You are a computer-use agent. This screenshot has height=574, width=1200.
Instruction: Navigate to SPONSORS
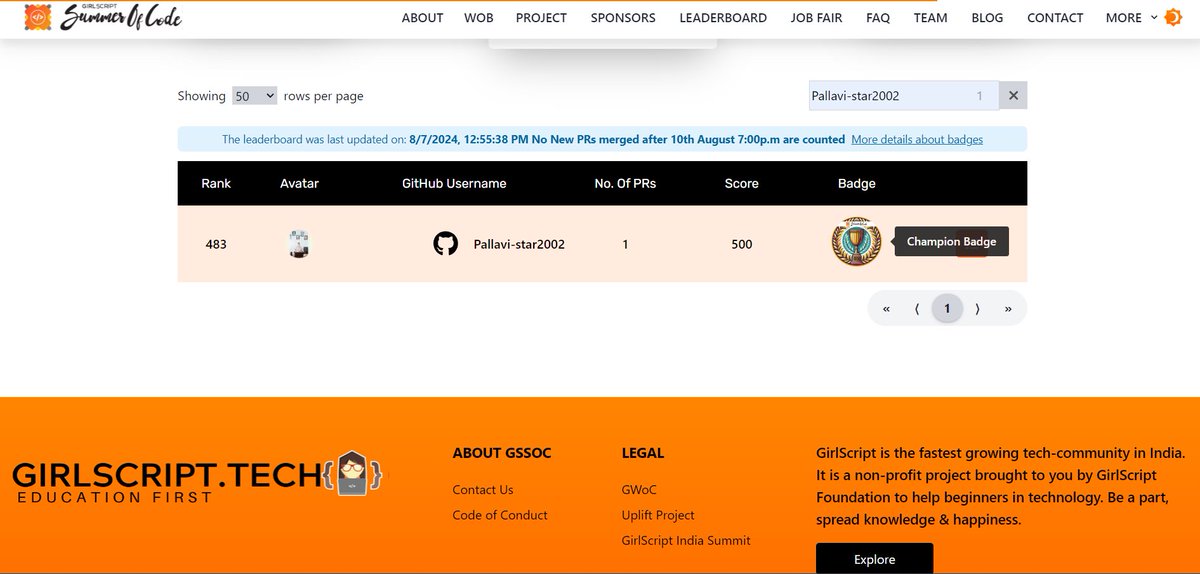(x=623, y=17)
